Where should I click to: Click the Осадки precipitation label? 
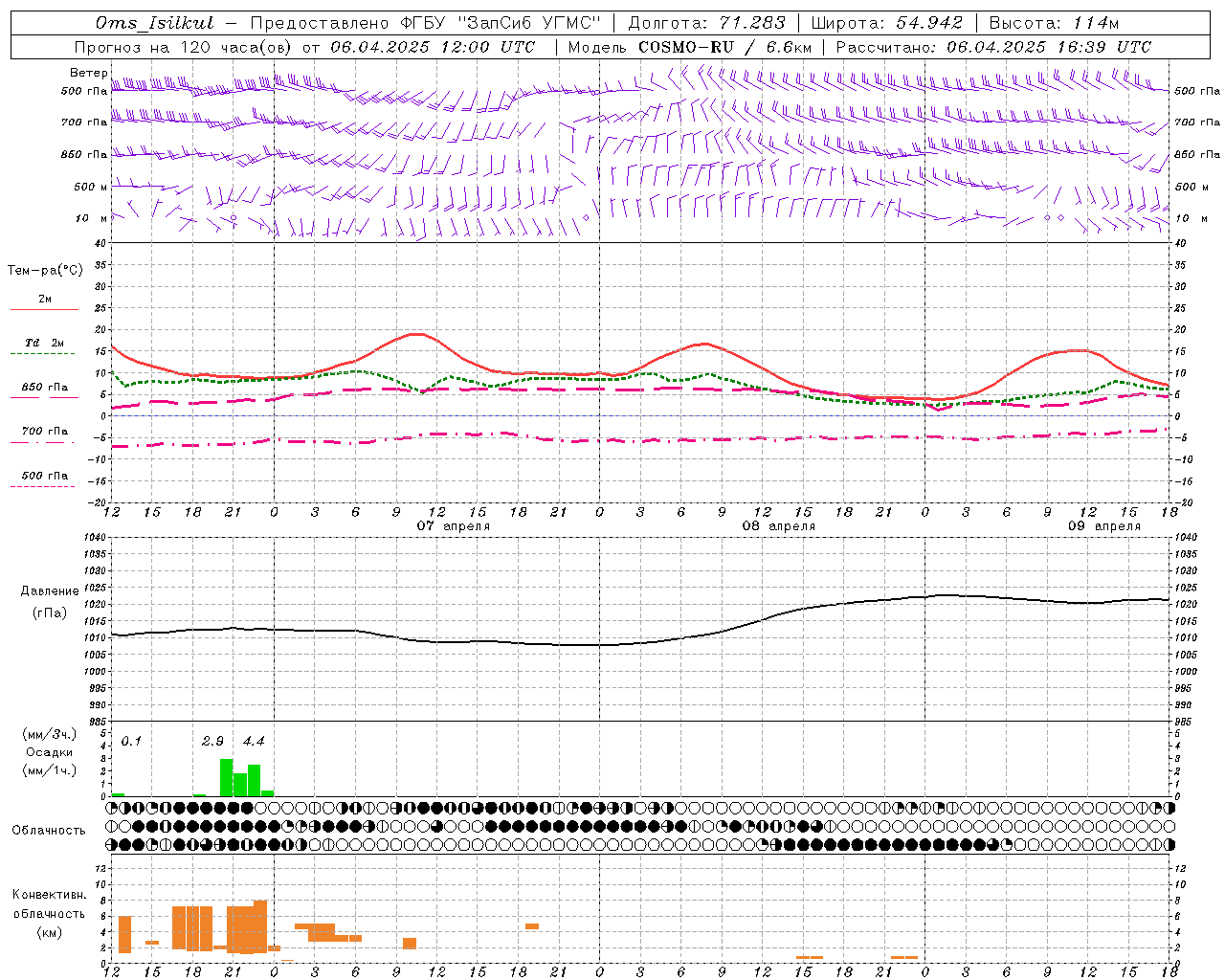pyautogui.click(x=50, y=752)
